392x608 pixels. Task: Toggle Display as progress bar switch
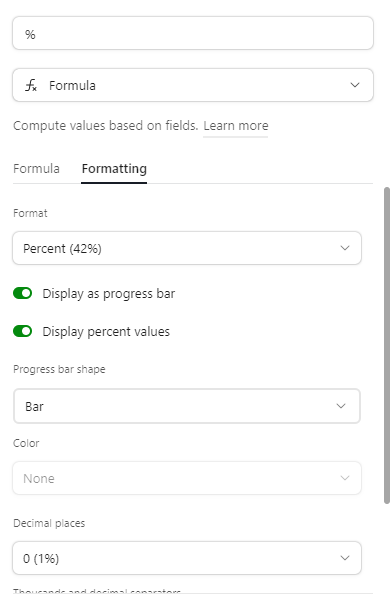(22, 294)
